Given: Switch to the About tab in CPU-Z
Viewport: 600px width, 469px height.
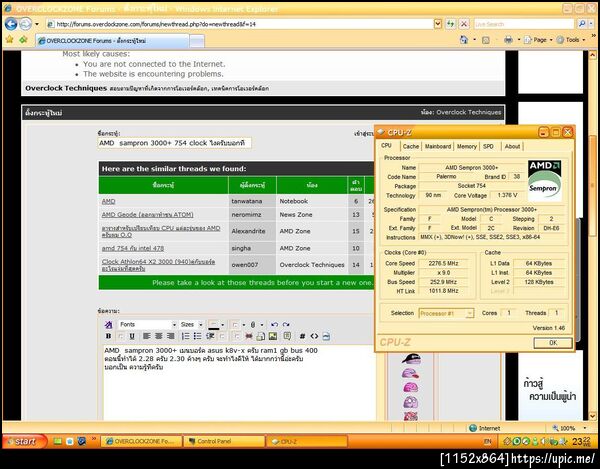Looking at the screenshot, I should click(512, 147).
